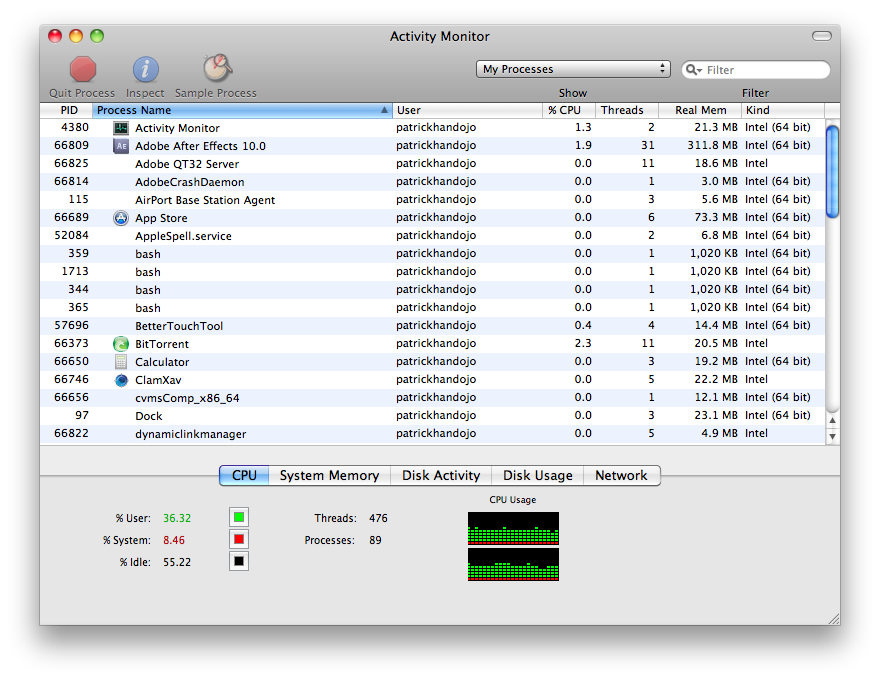Screen dimensions: 880x680
Task: Select the Calculator process icon
Action: 121,361
